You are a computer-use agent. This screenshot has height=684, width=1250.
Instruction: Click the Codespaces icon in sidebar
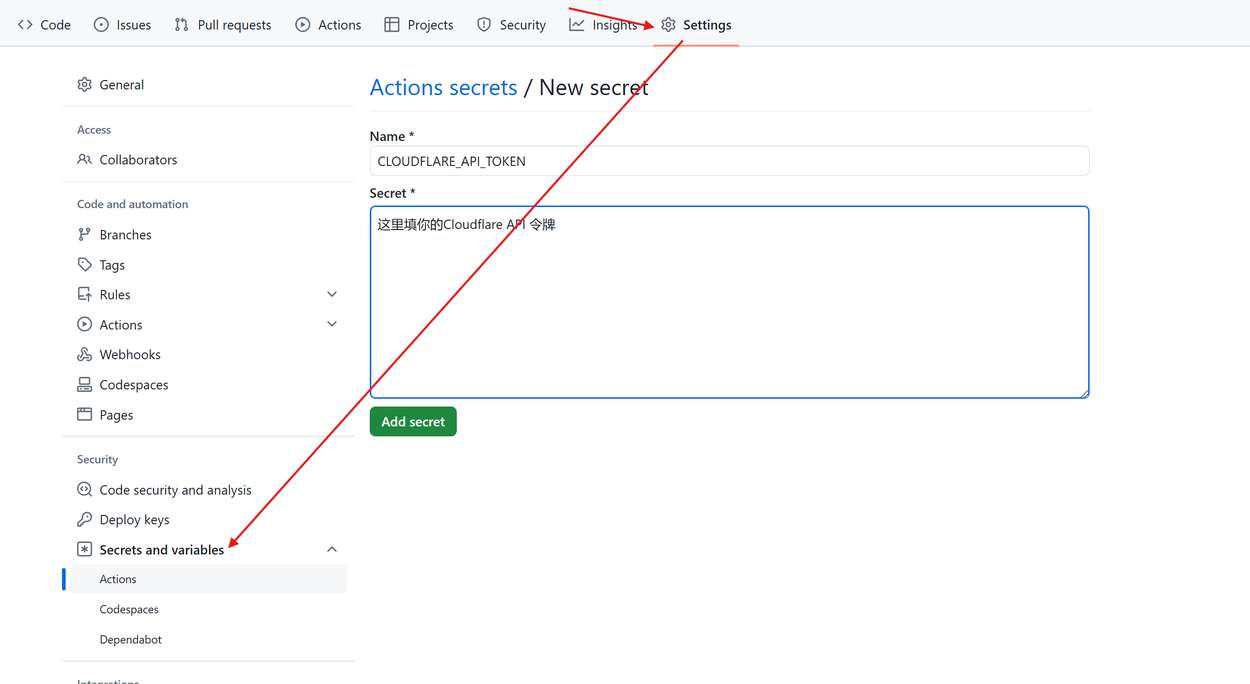coord(84,384)
